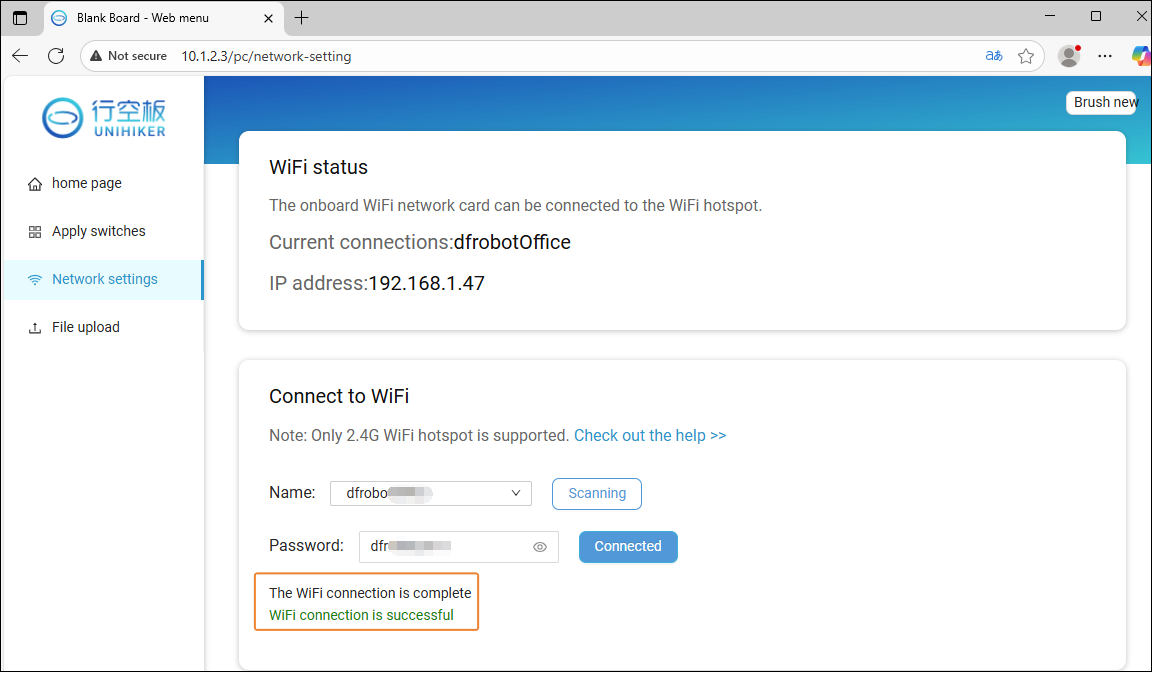Open a new browser tab
The height and width of the screenshot is (673, 1152).
[302, 18]
